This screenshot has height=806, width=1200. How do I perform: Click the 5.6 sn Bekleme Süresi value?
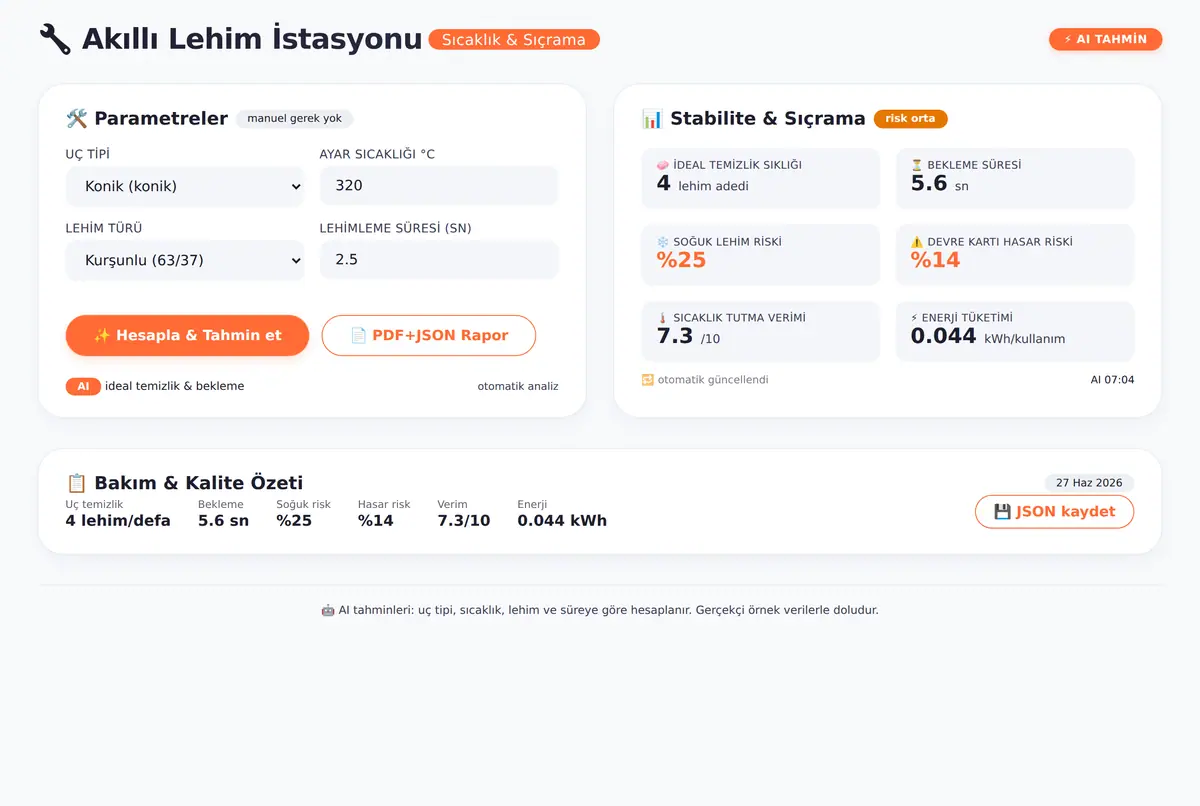click(x=939, y=184)
